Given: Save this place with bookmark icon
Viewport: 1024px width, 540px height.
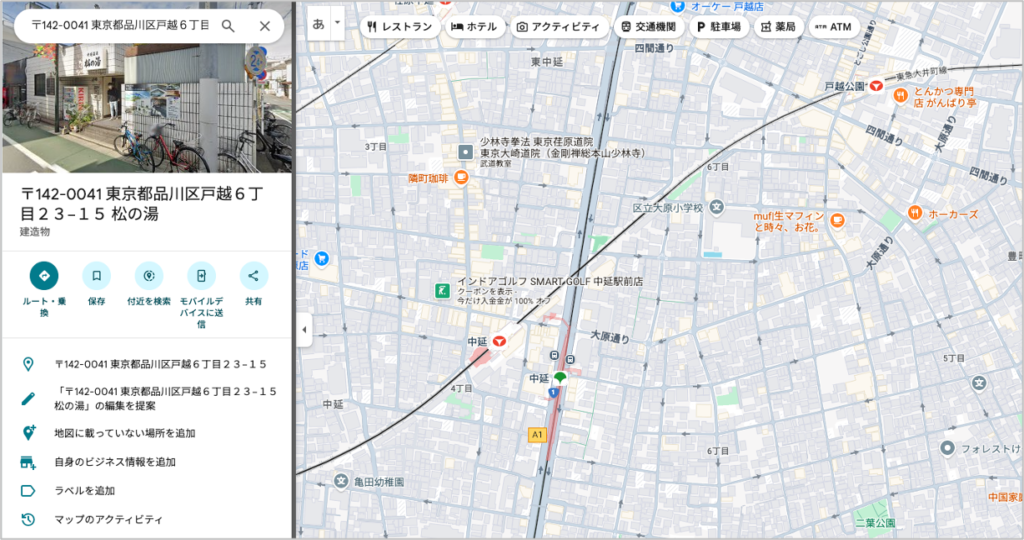Looking at the screenshot, I should point(96,276).
